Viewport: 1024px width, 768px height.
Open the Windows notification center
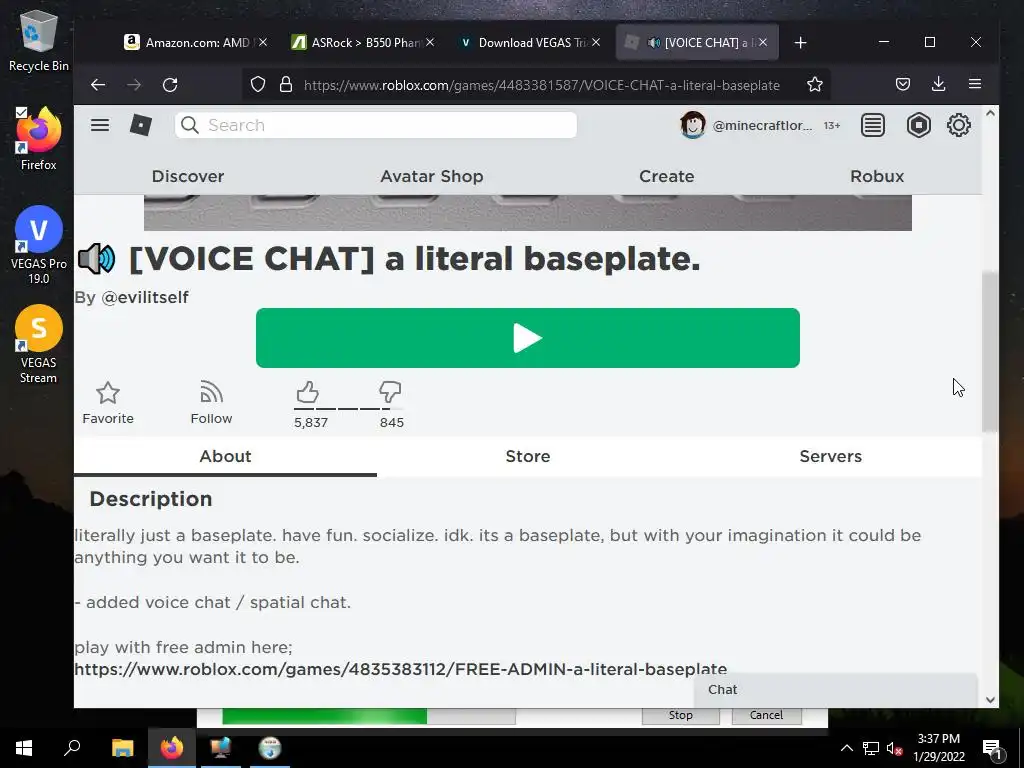[x=991, y=748]
